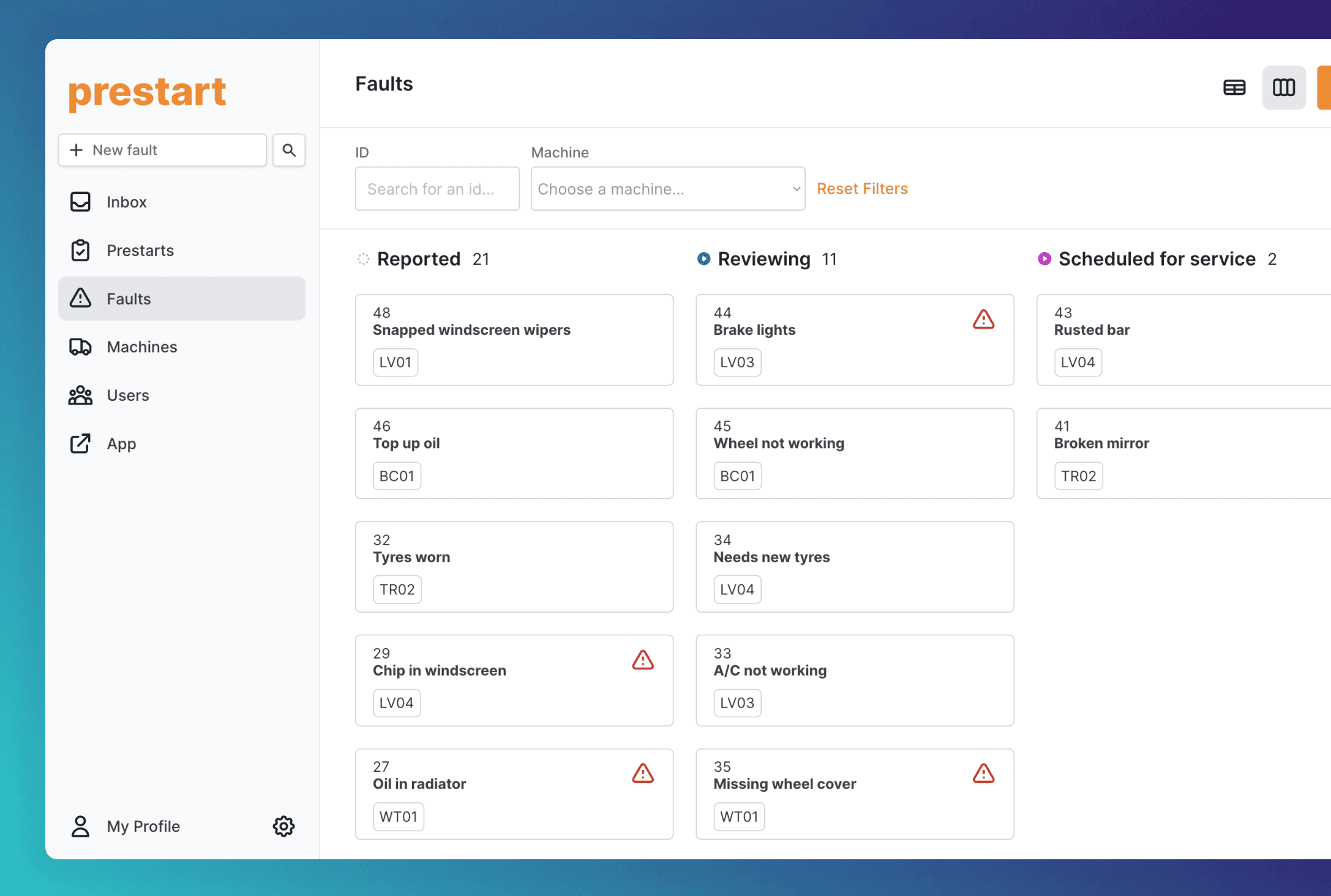The height and width of the screenshot is (896, 1331).
Task: Open Prestarts section
Action: [x=140, y=250]
